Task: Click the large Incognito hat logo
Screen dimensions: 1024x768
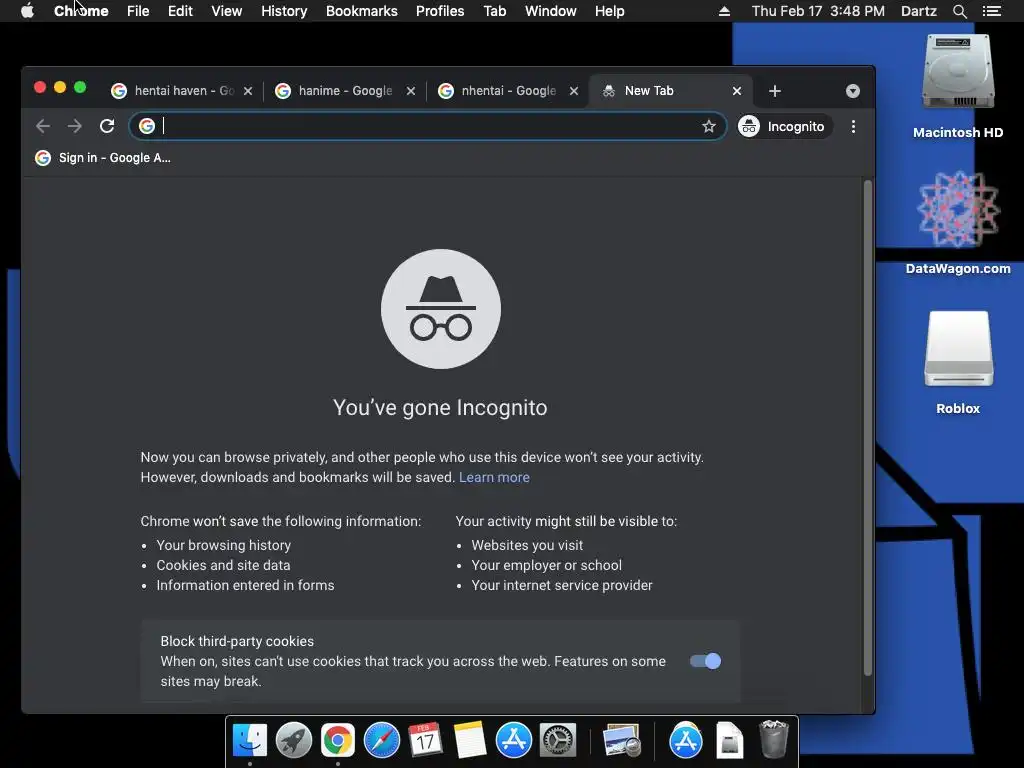Action: pos(441,309)
